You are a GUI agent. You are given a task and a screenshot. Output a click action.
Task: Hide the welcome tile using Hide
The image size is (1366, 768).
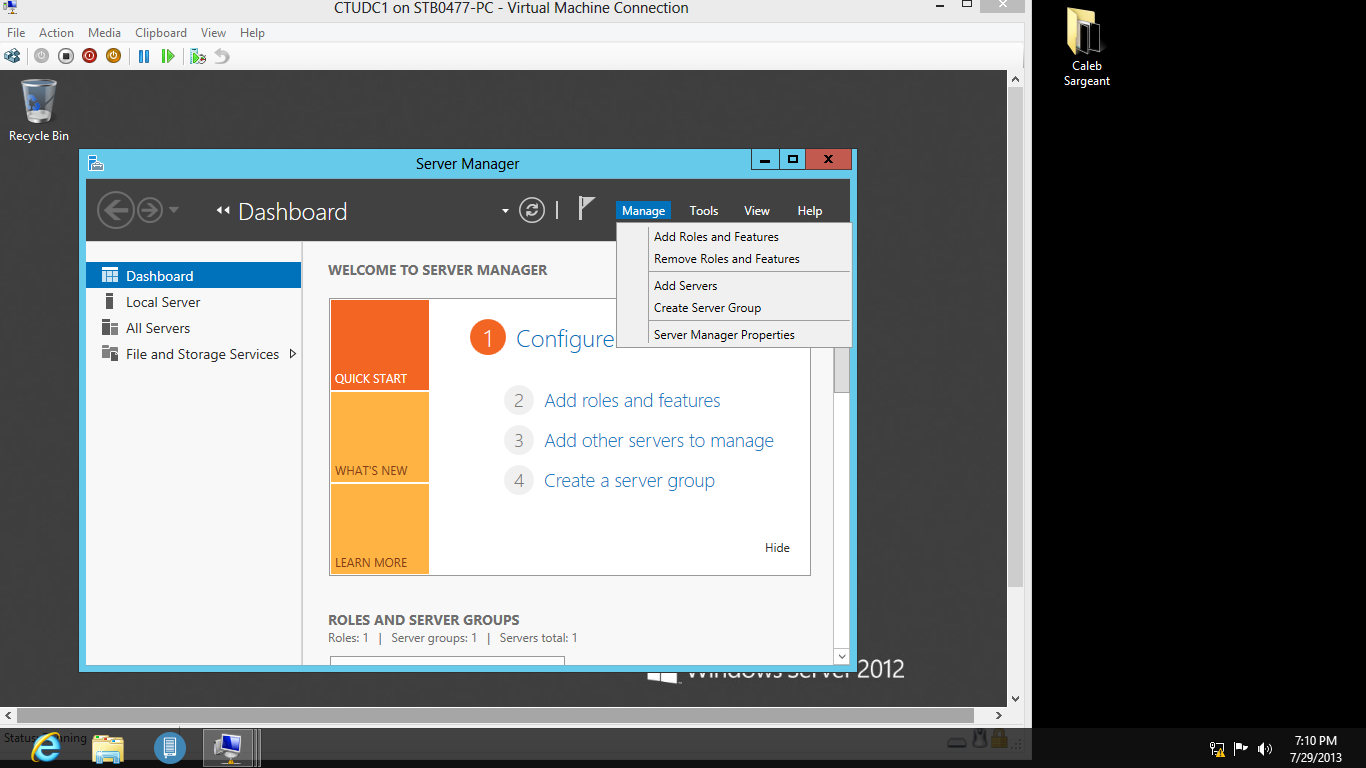point(777,548)
